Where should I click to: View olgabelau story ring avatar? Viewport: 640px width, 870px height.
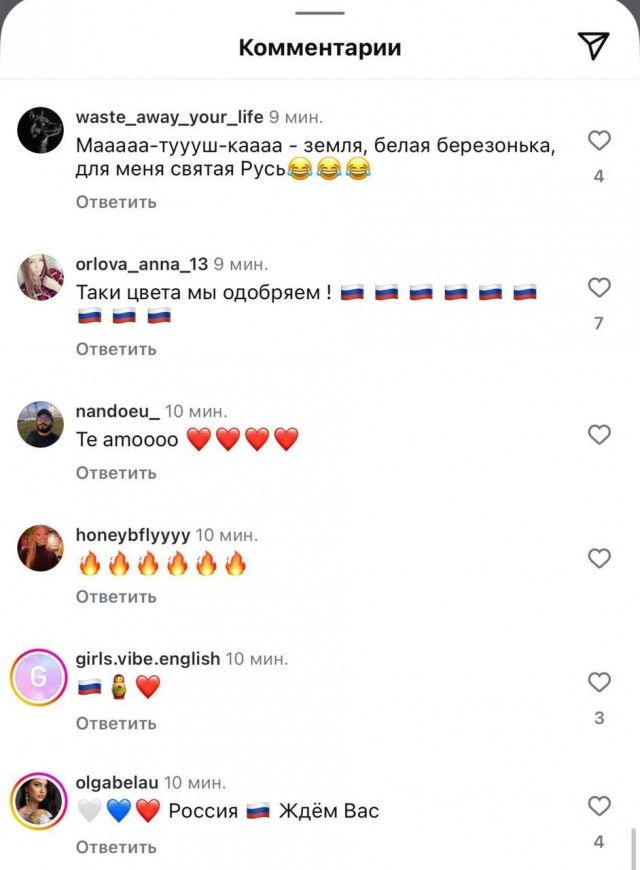(38, 801)
